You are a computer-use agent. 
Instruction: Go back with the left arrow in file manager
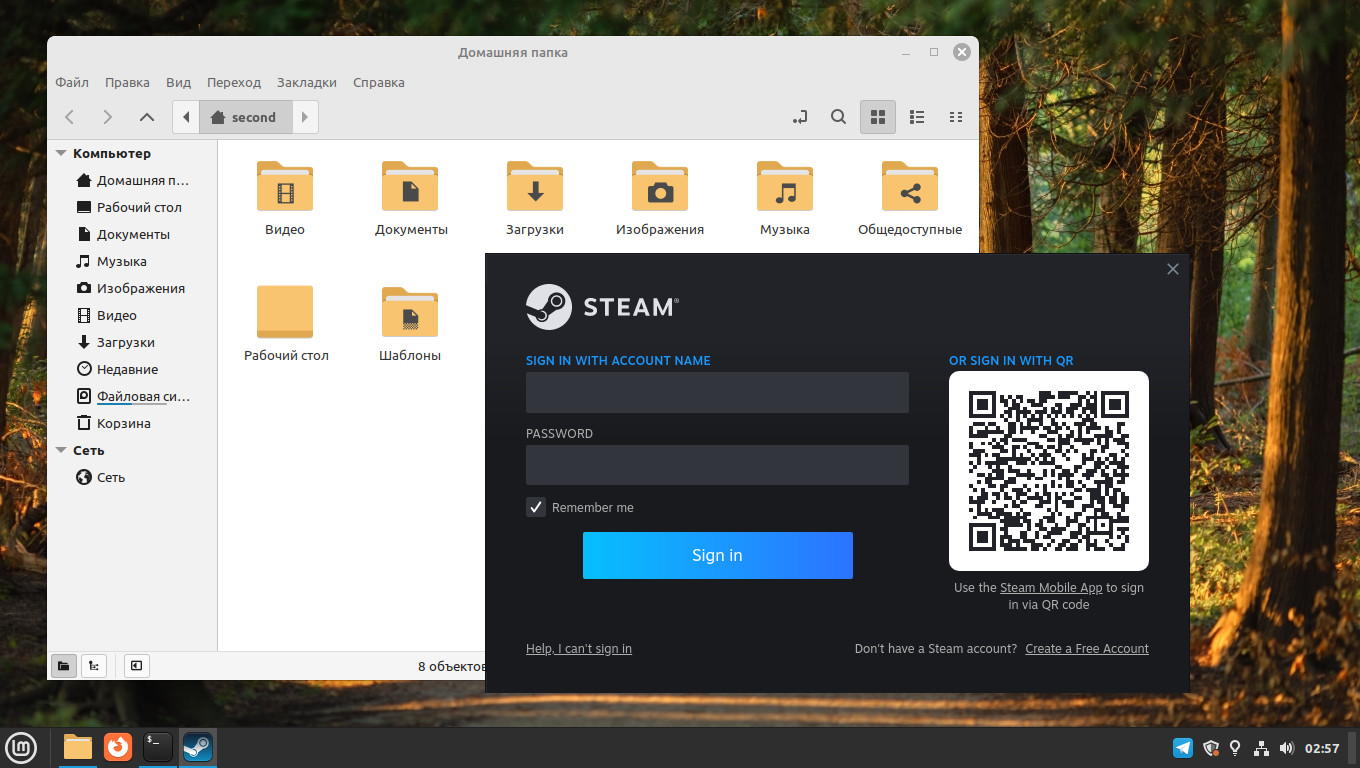tap(69, 117)
